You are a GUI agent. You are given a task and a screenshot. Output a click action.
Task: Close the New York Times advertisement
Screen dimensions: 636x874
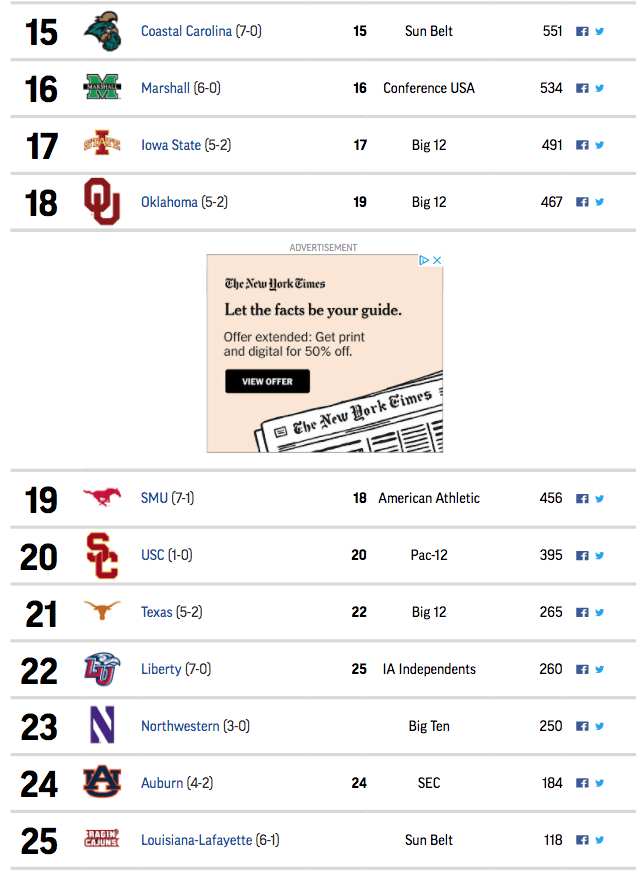[x=437, y=260]
